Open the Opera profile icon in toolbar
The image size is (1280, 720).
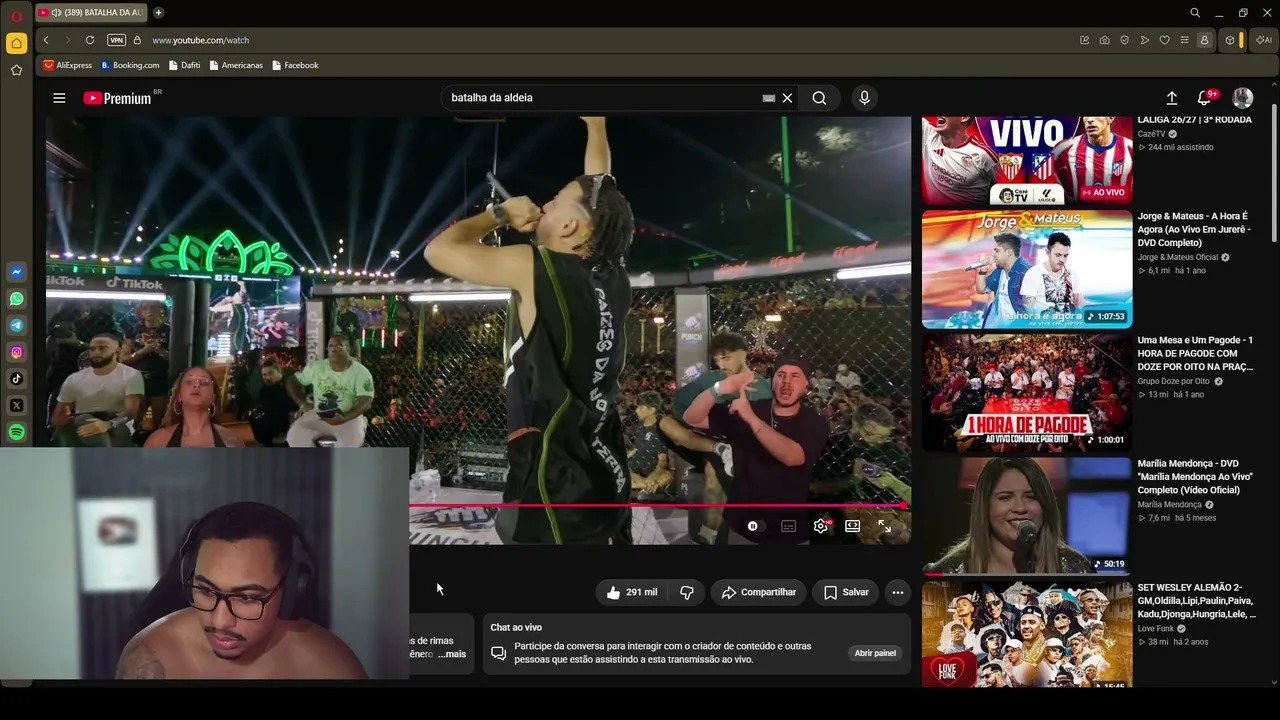pos(1204,40)
